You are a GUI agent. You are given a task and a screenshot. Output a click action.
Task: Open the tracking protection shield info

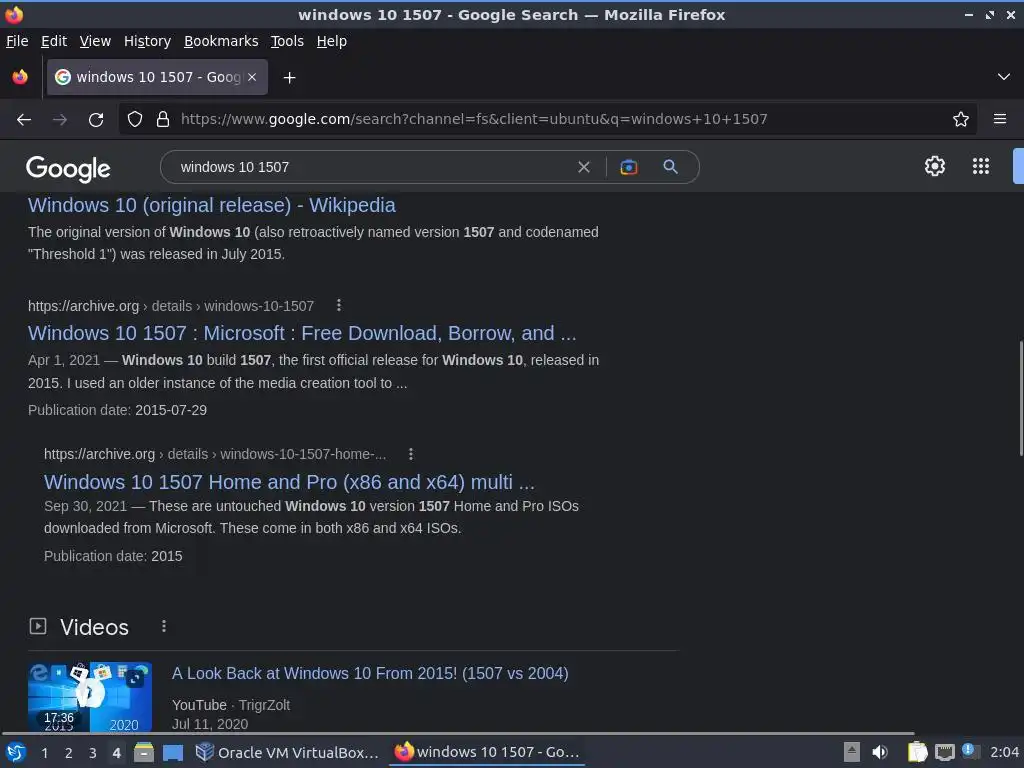[x=135, y=119]
